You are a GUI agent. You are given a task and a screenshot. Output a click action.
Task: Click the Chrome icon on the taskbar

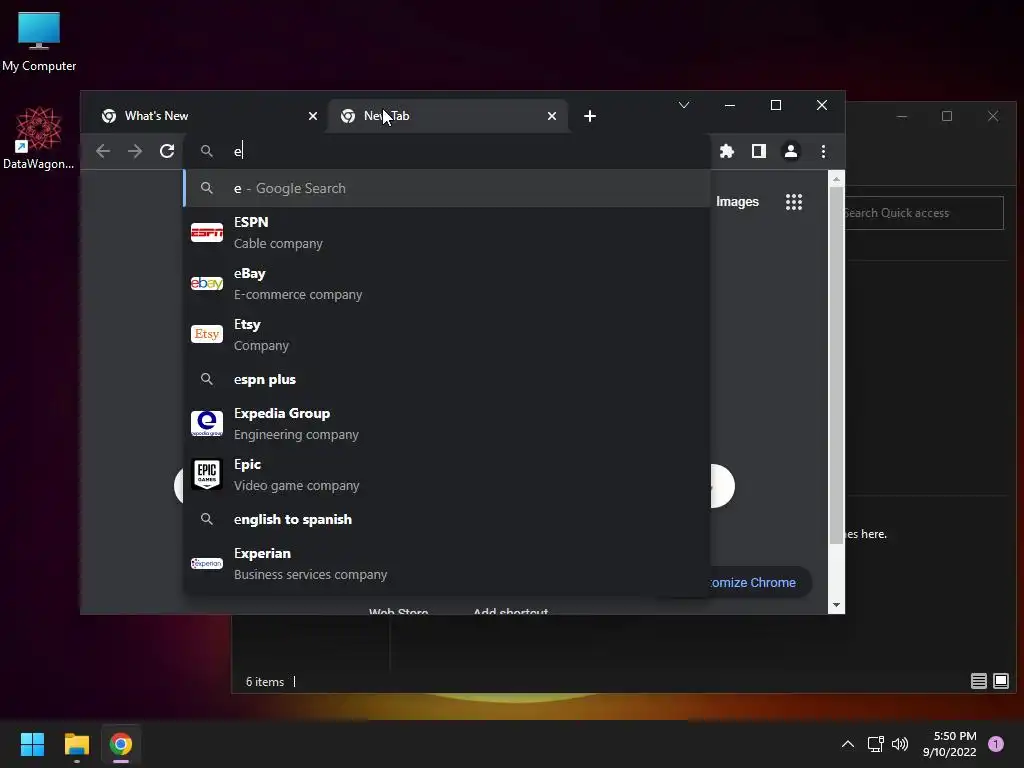tap(121, 744)
